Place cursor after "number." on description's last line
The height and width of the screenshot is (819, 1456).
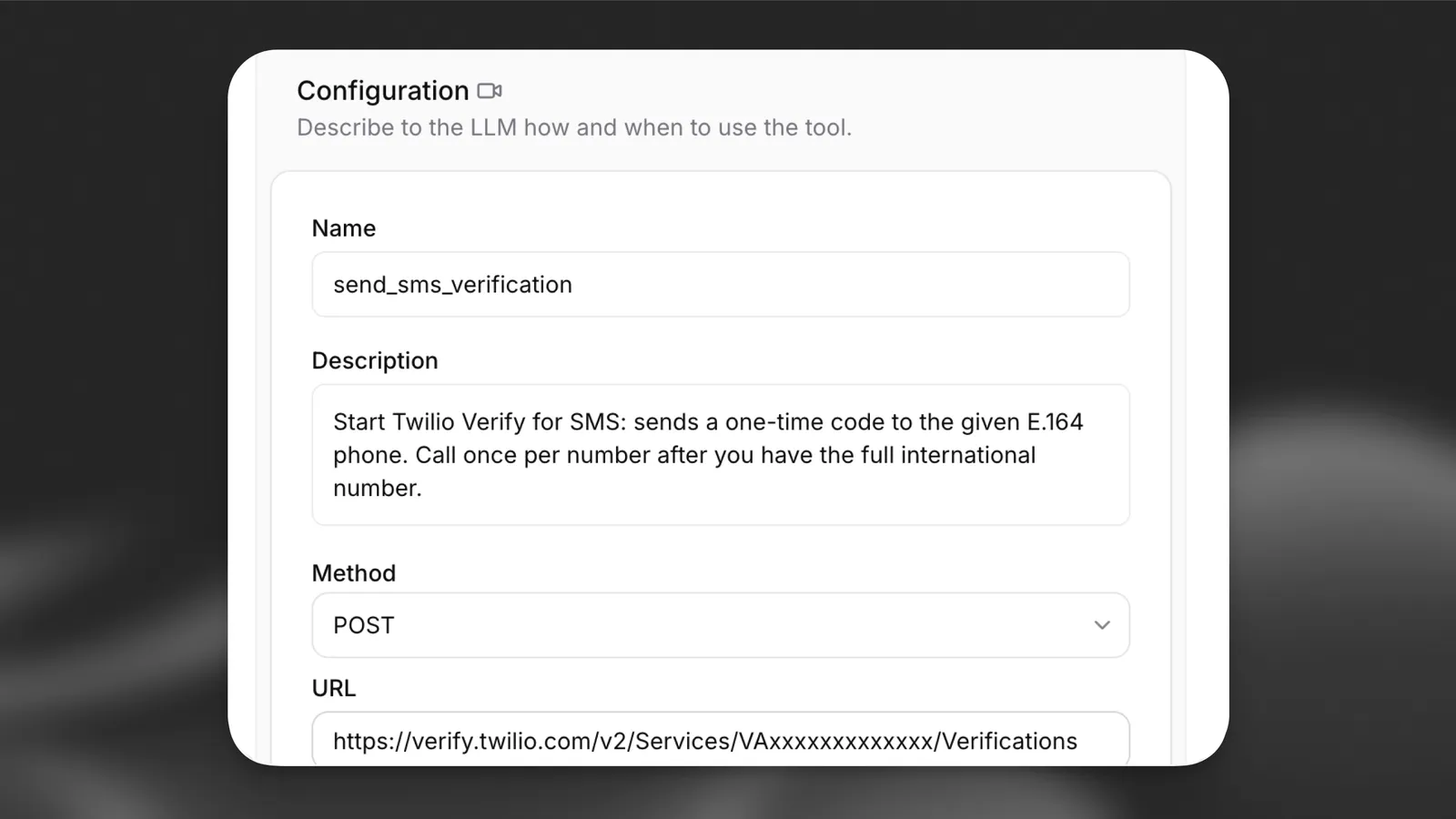click(x=423, y=489)
